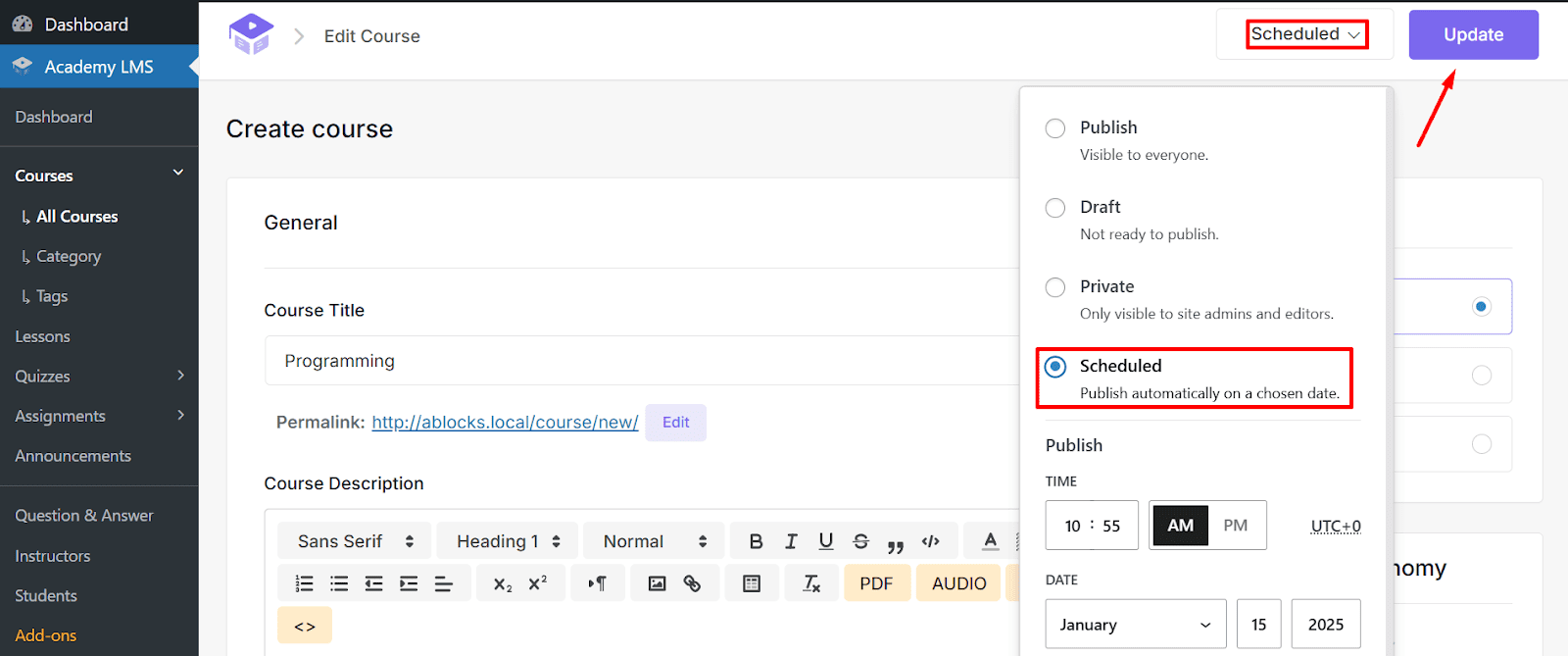This screenshot has height=656, width=1568.
Task: Insert a table in the editor
Action: point(752,583)
